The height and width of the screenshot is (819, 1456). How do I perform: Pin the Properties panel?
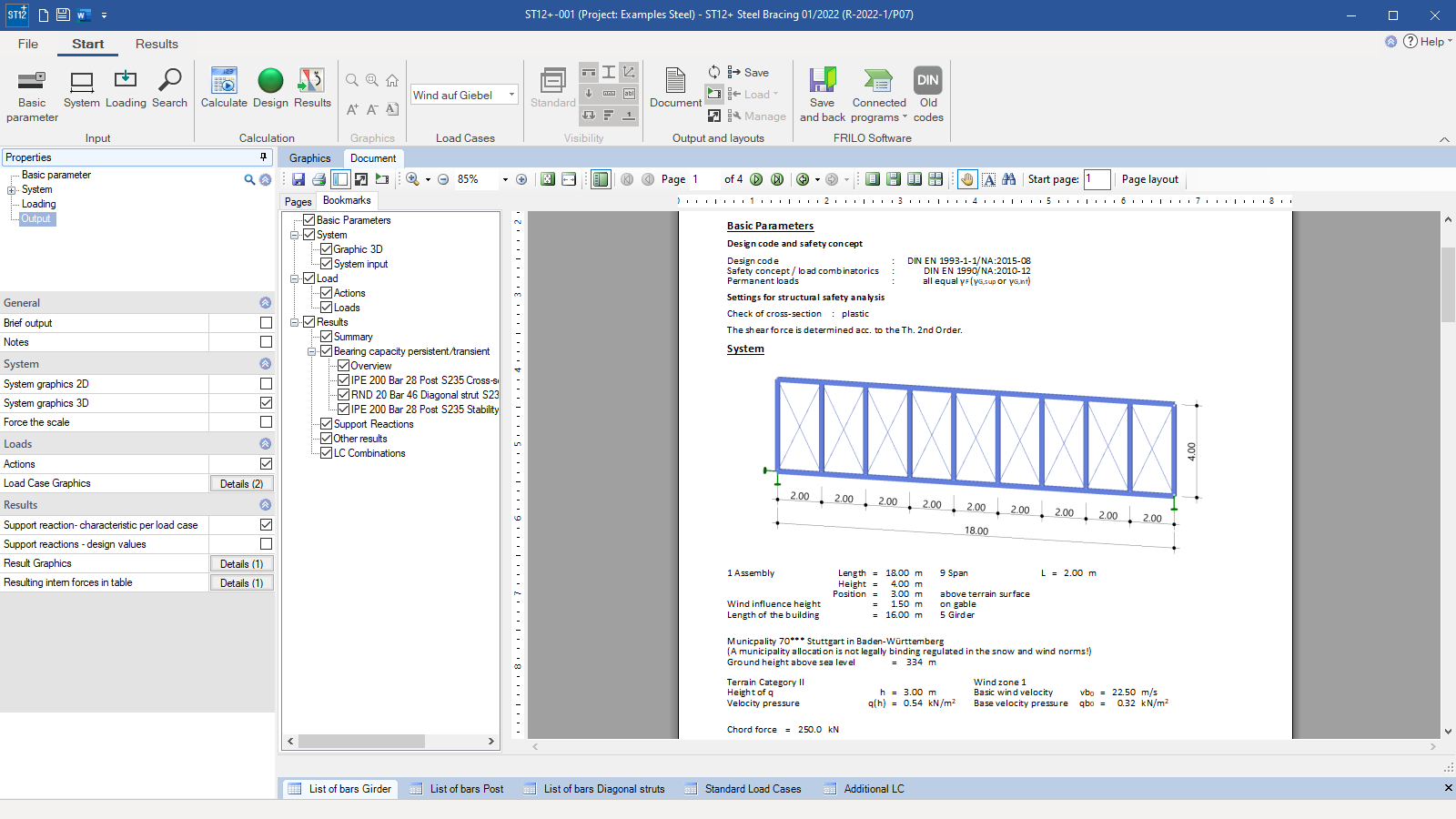(x=264, y=157)
